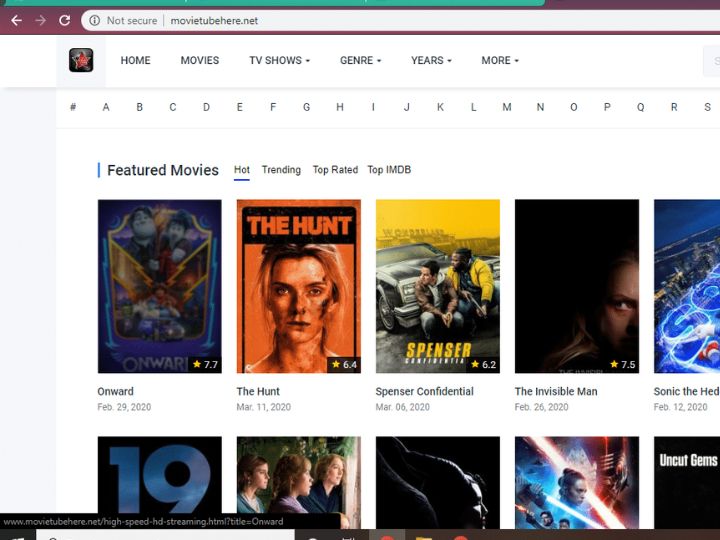Expand the TV SHOWS dropdown
Viewport: 720px width, 540px height.
click(280, 61)
